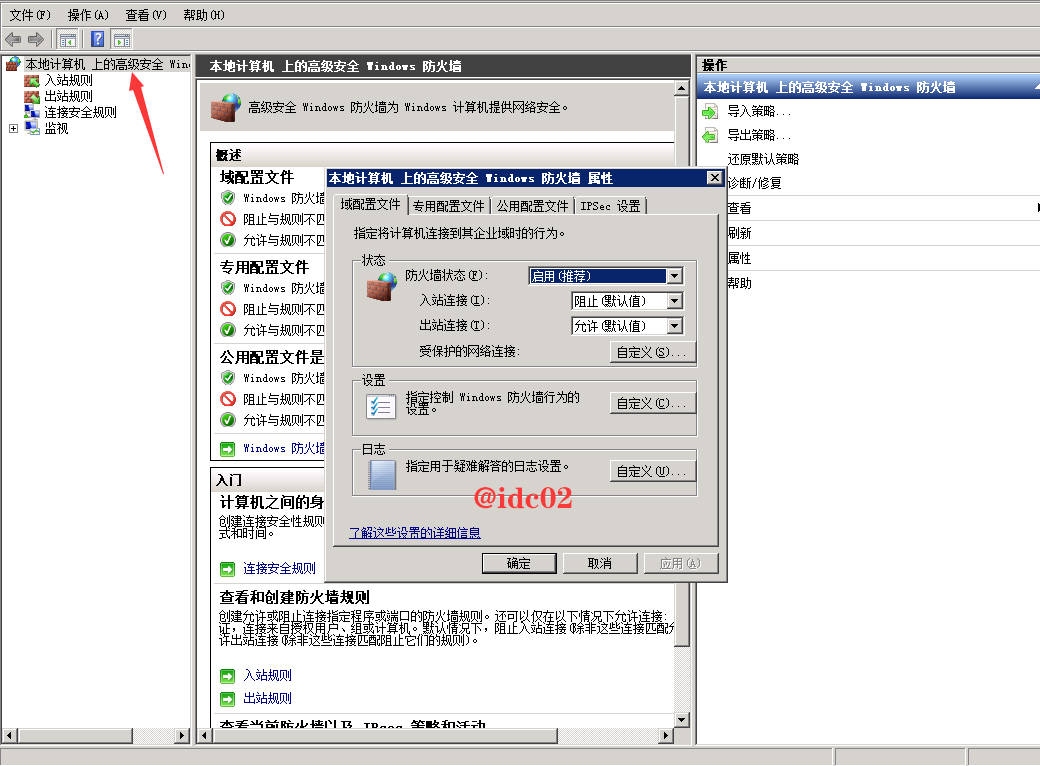Click the center pane scrollbar down arrow
The height and width of the screenshot is (766, 1040).
[x=682, y=719]
